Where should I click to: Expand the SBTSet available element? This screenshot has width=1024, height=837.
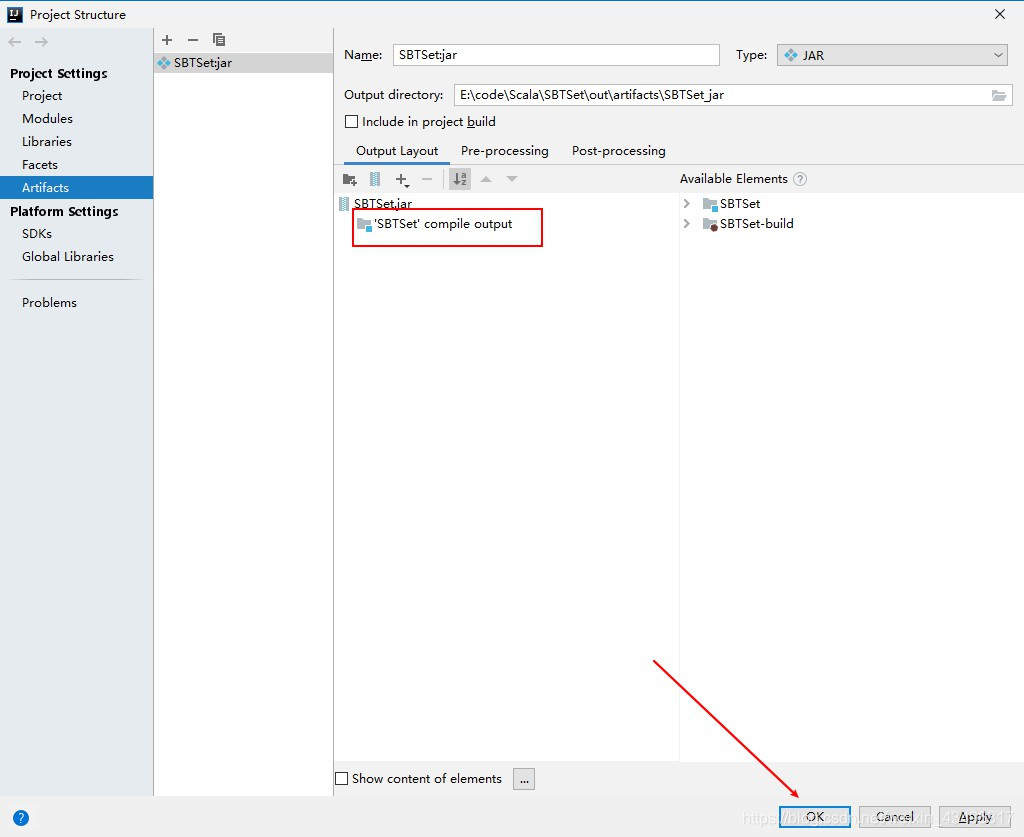pyautogui.click(x=686, y=204)
